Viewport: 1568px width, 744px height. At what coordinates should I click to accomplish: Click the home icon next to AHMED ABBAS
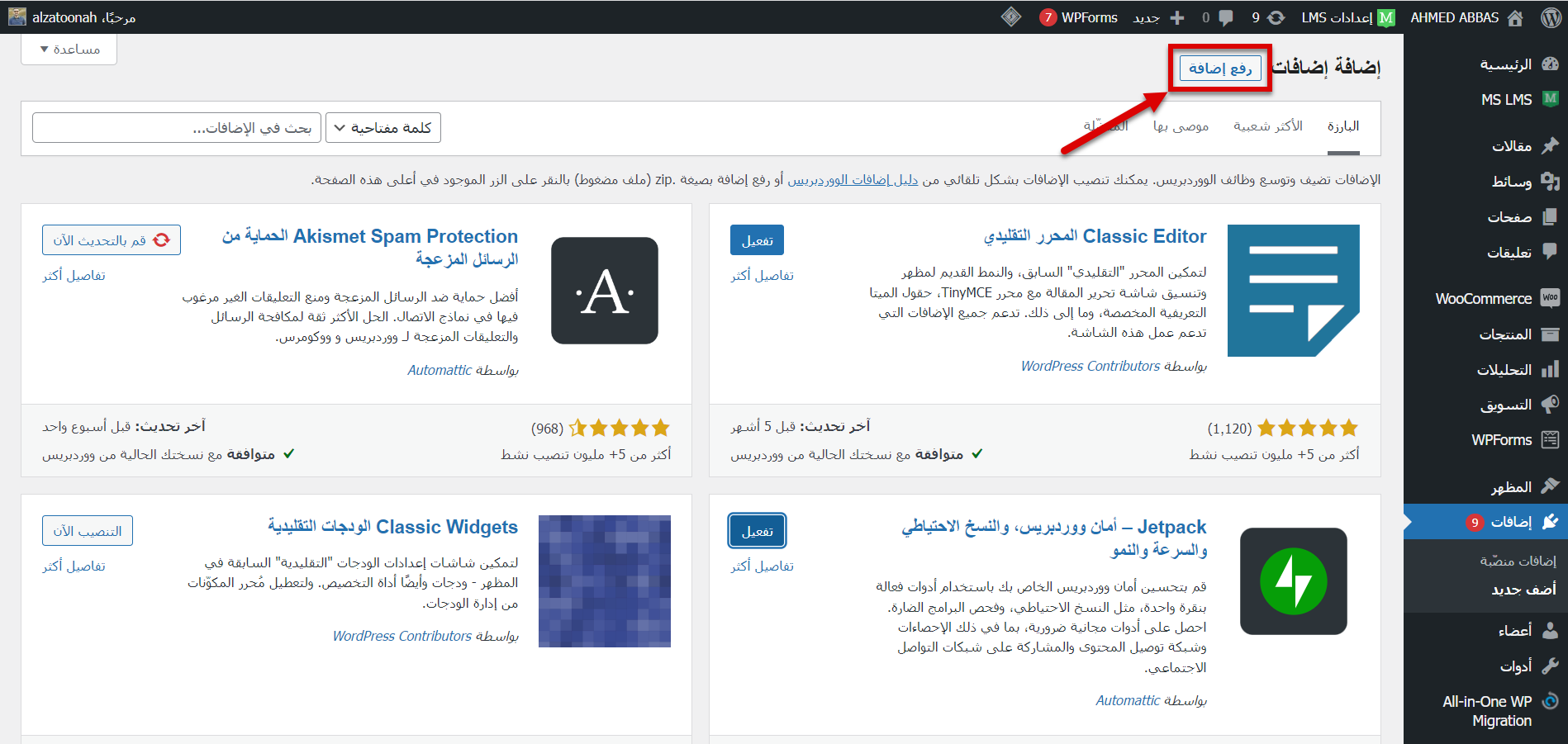pyautogui.click(x=1515, y=17)
